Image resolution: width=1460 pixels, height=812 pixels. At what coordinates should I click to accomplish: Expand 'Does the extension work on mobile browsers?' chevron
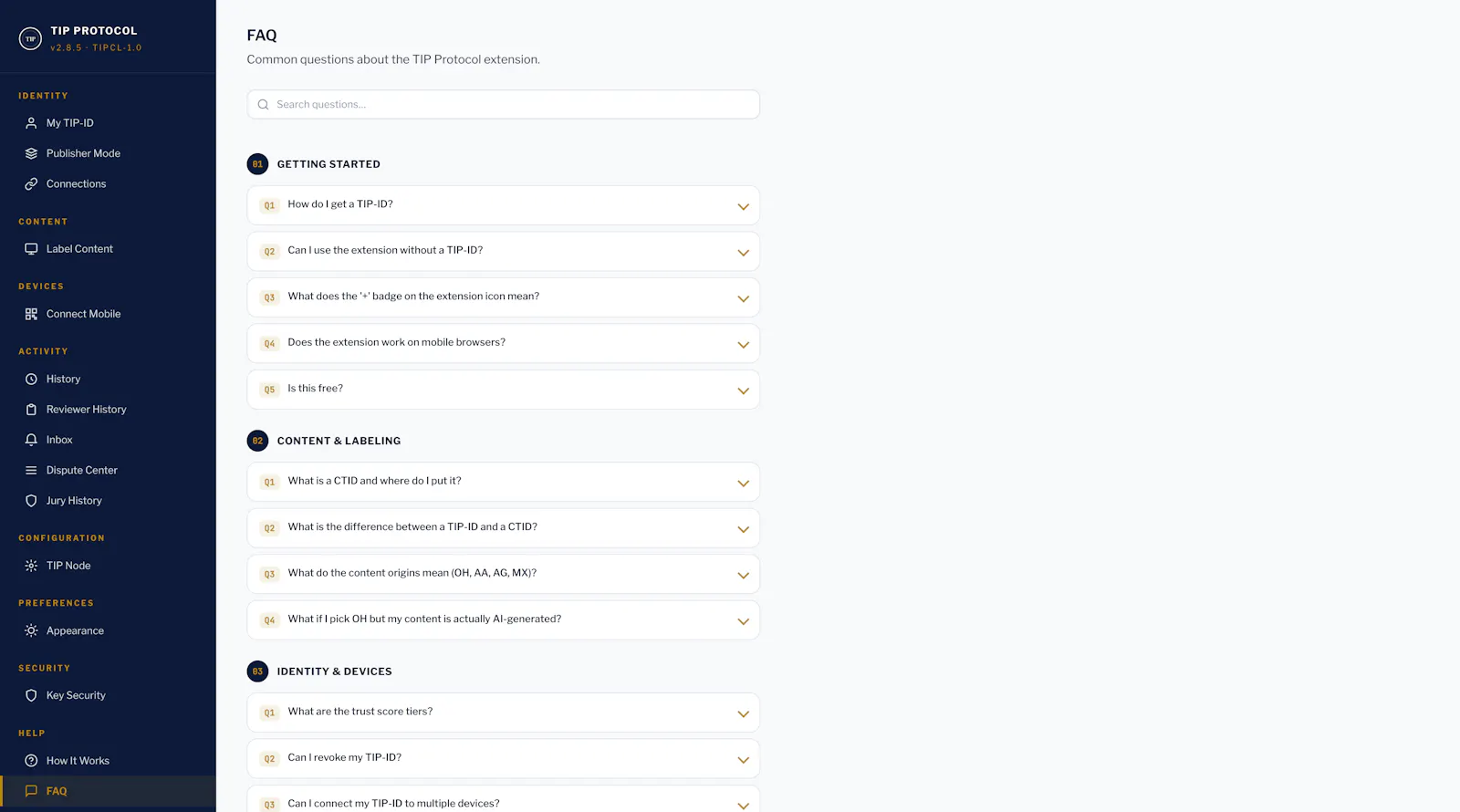point(743,345)
